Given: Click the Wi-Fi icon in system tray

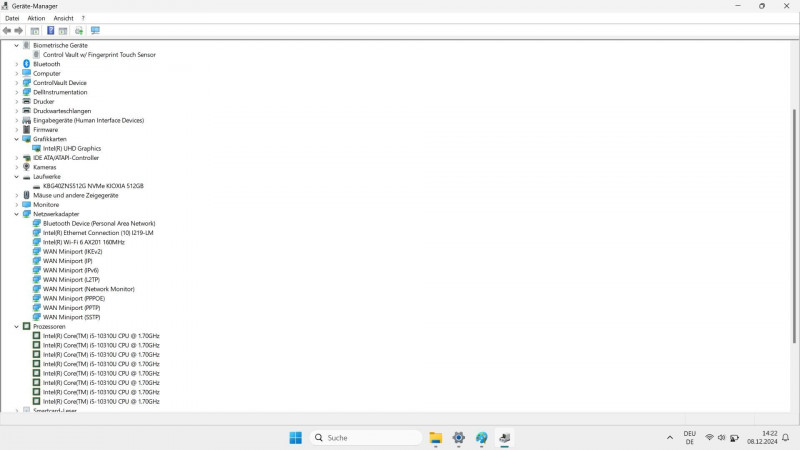Looking at the screenshot, I should pyautogui.click(x=709, y=438).
